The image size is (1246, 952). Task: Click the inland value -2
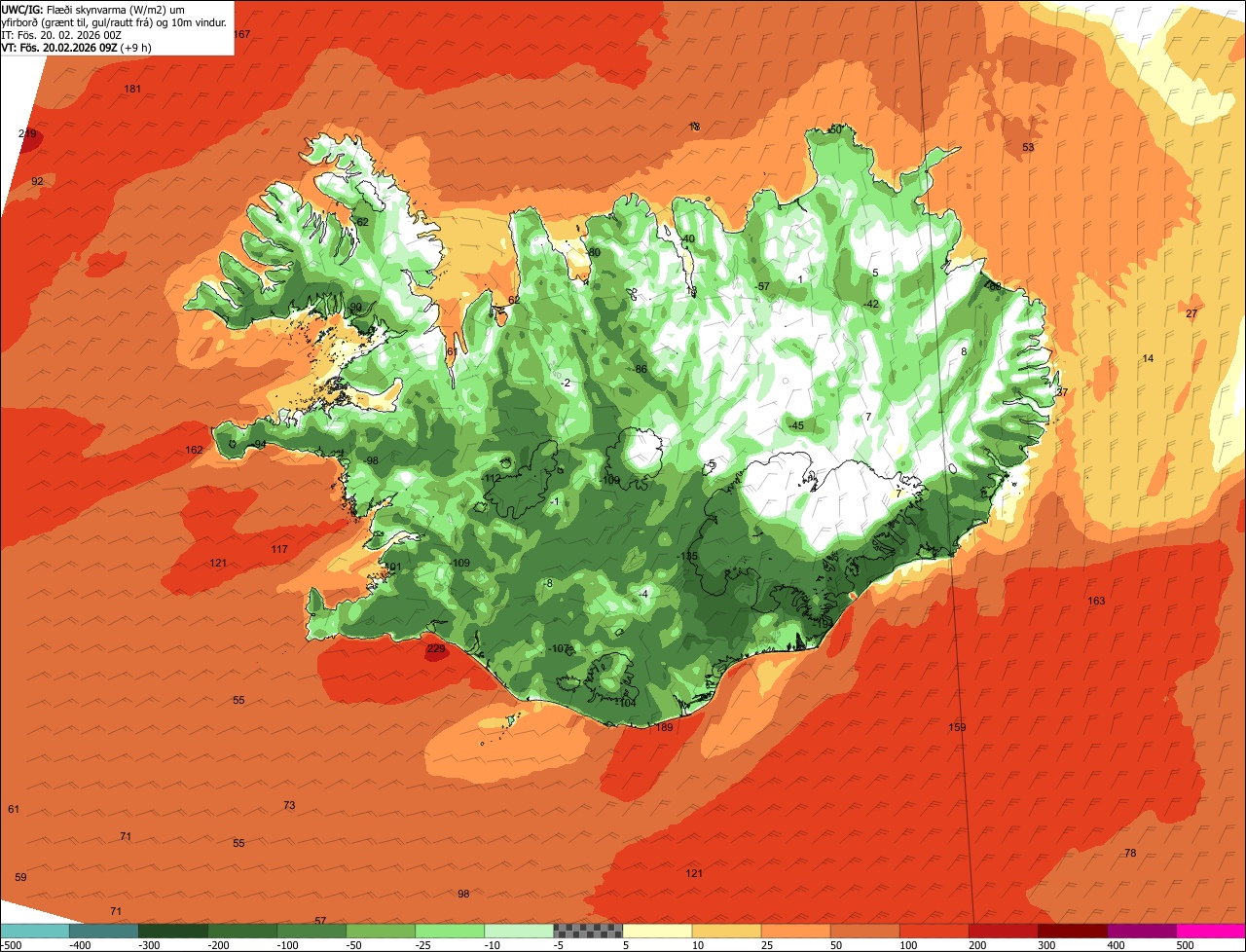566,384
